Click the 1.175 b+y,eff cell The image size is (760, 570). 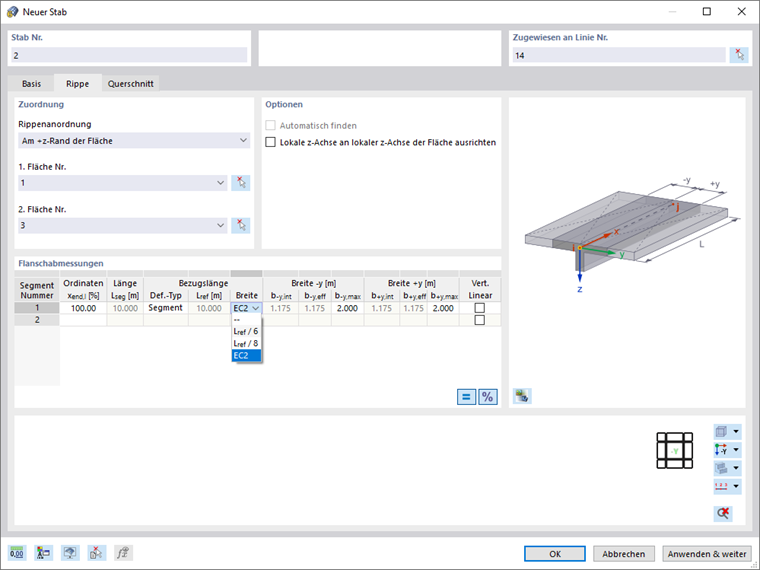pos(414,308)
